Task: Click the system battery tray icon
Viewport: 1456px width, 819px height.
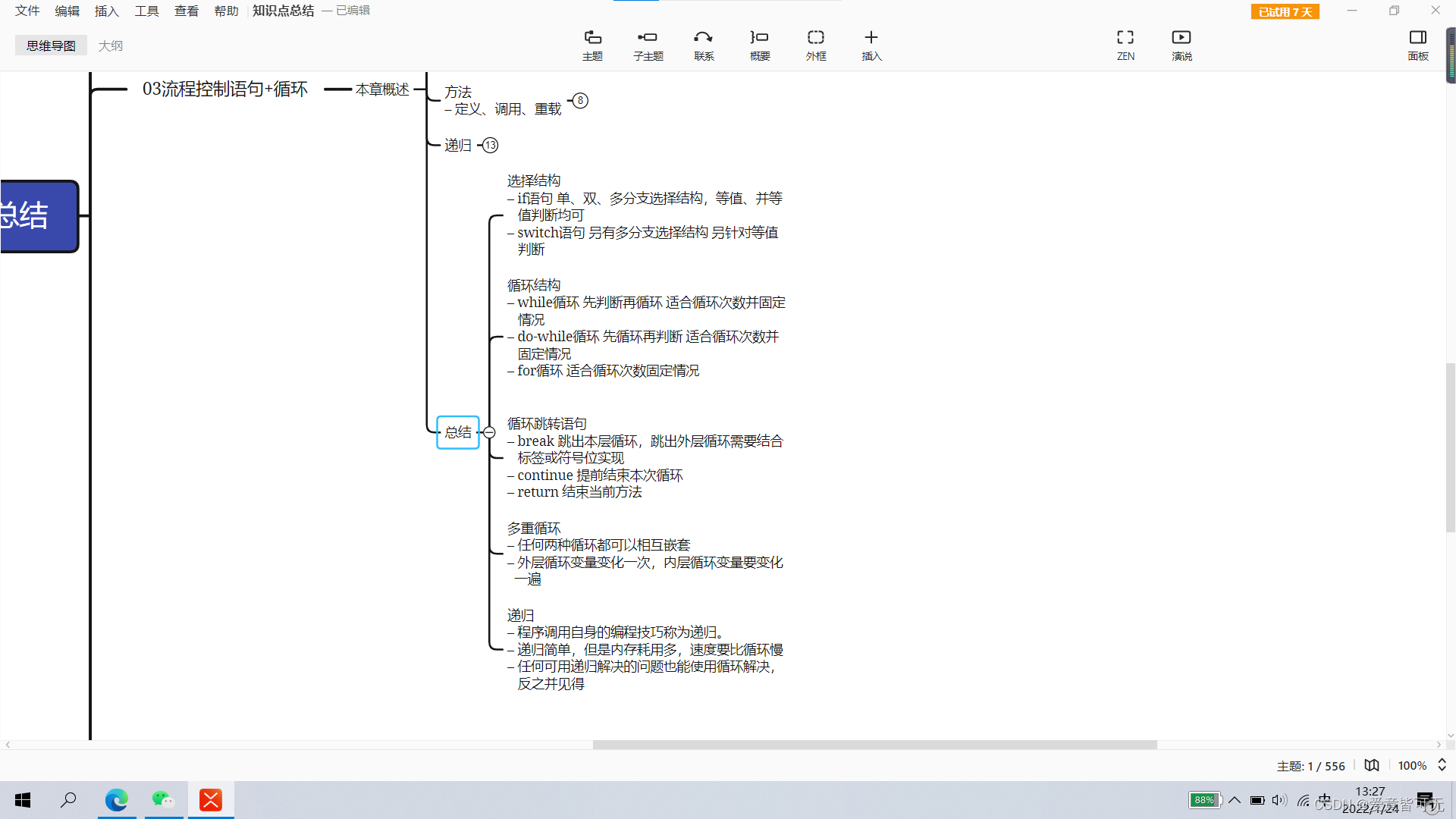Action: pos(1257,800)
